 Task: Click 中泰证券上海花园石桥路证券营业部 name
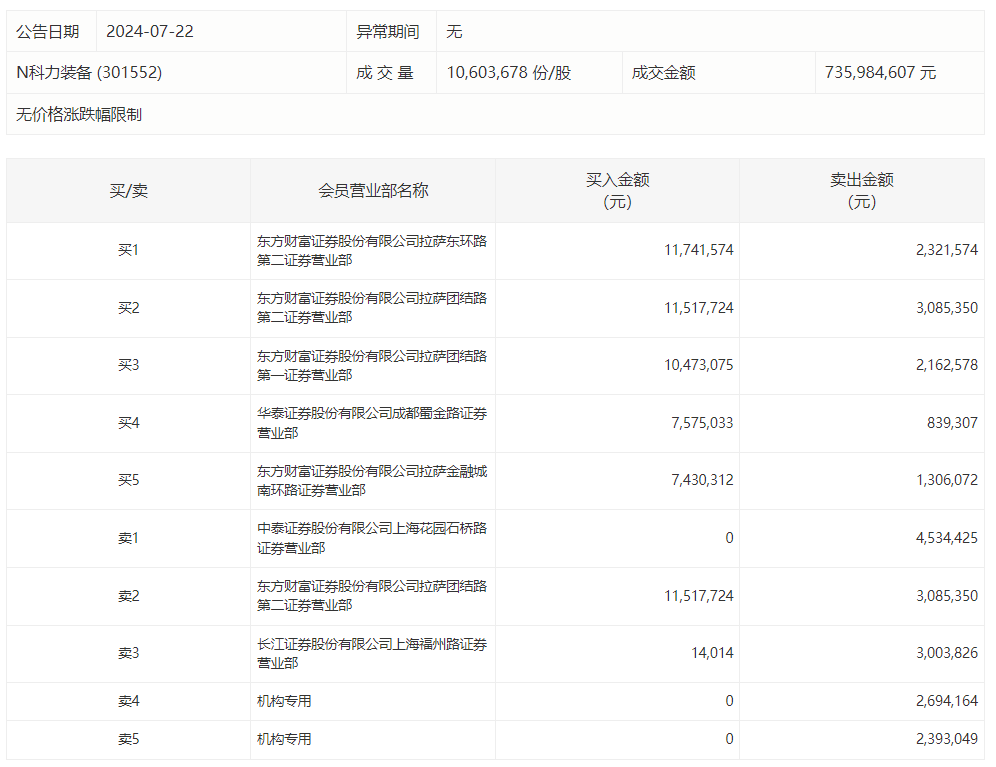tap(372, 538)
